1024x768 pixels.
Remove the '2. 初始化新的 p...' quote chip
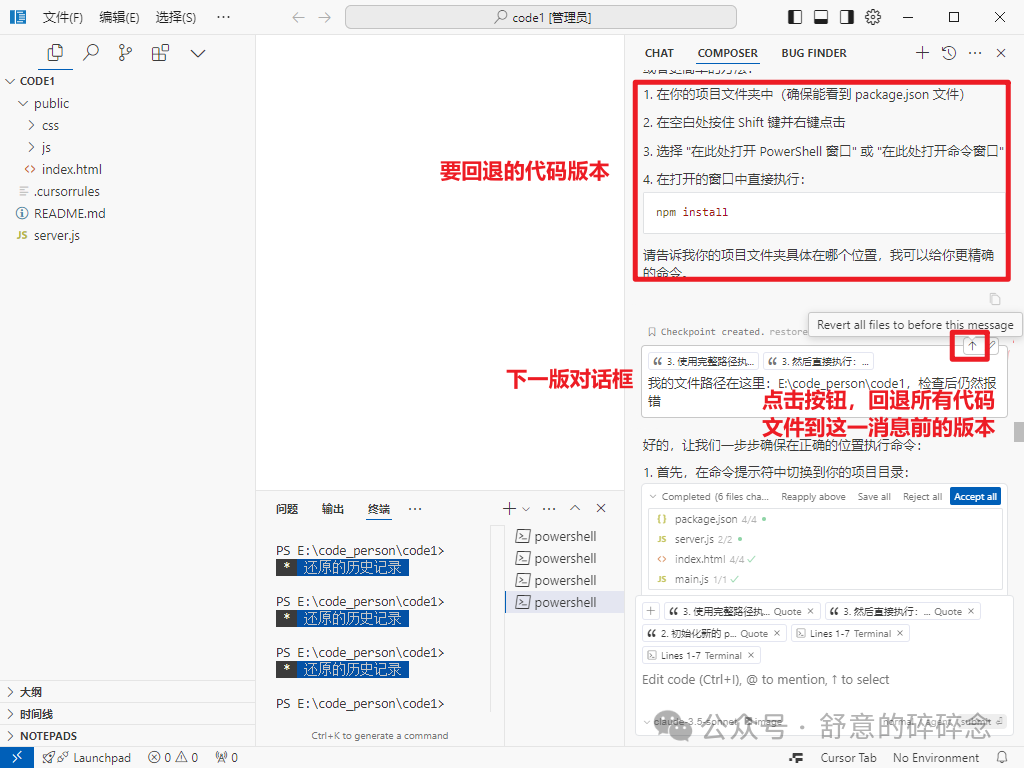[x=777, y=633]
